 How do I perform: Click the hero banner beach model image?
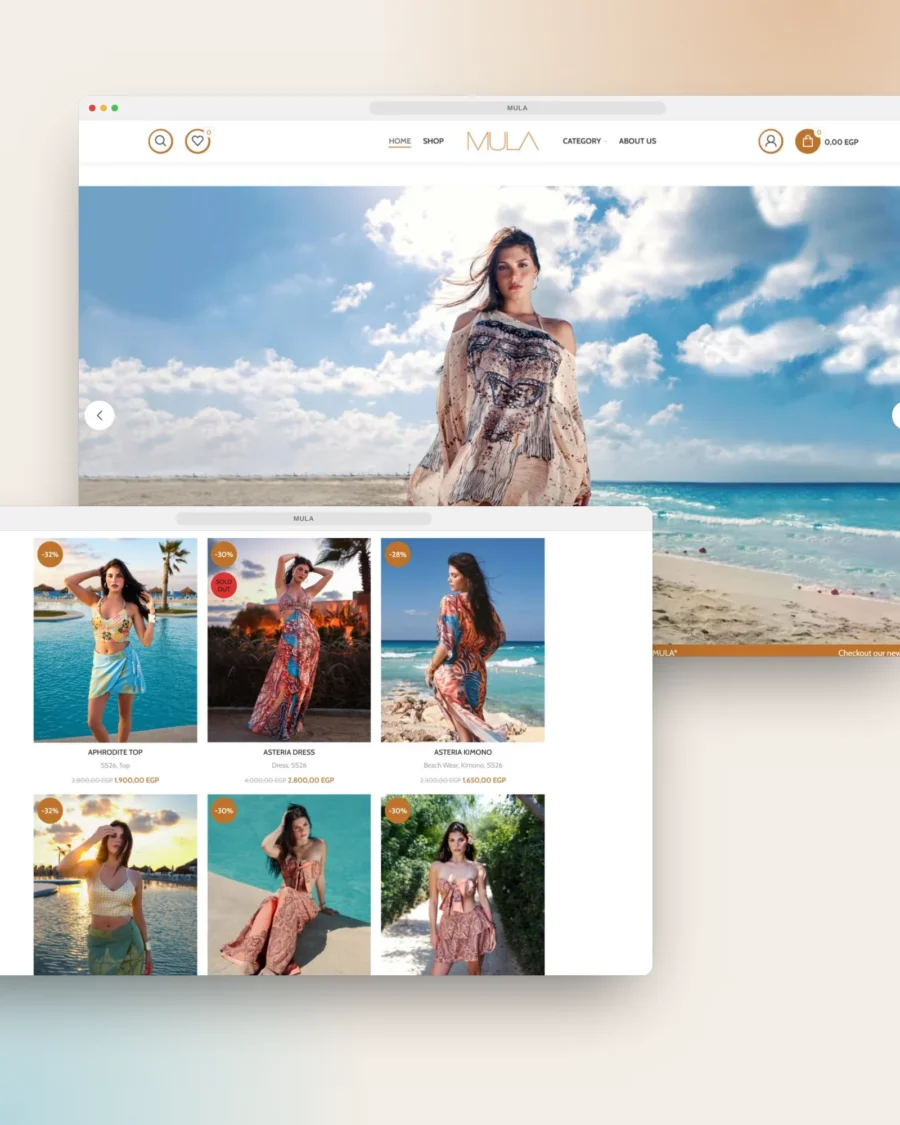489,346
